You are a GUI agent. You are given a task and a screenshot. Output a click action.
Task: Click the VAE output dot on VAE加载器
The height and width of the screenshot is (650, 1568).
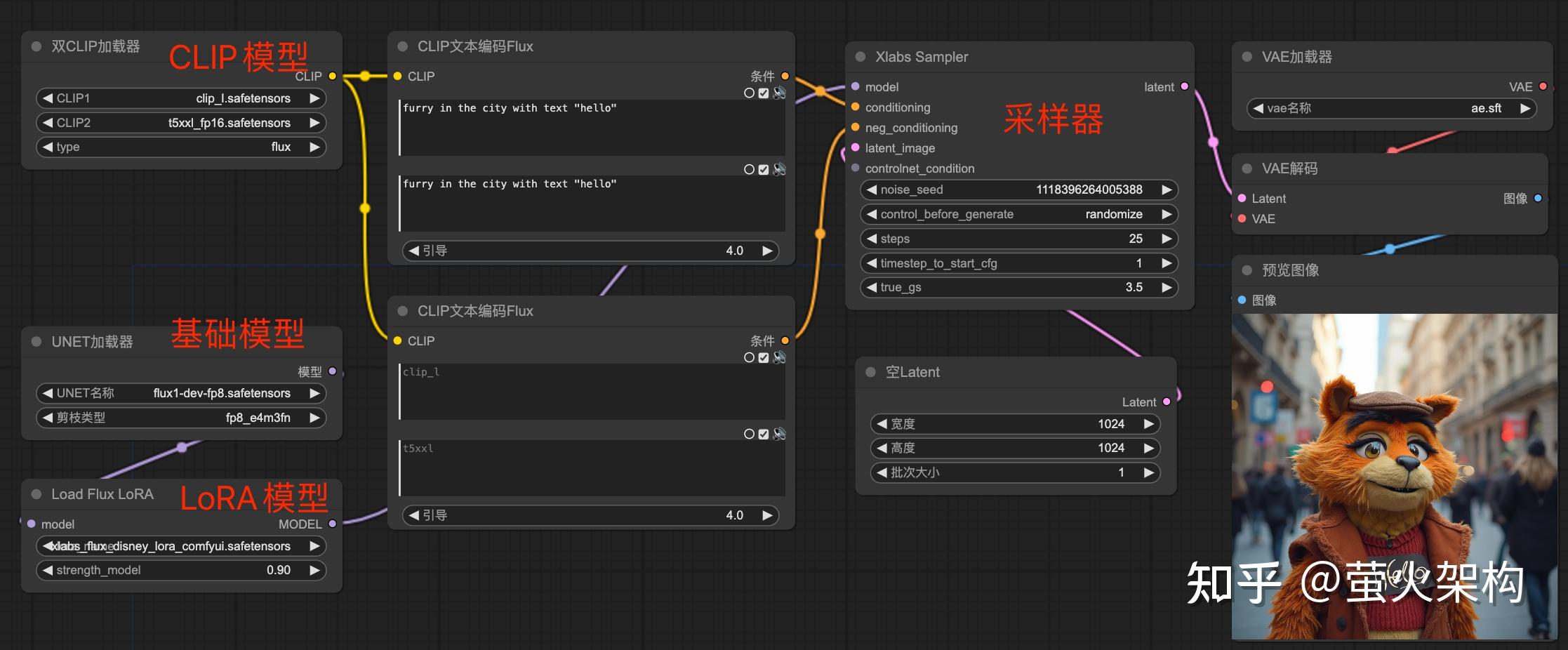1542,86
